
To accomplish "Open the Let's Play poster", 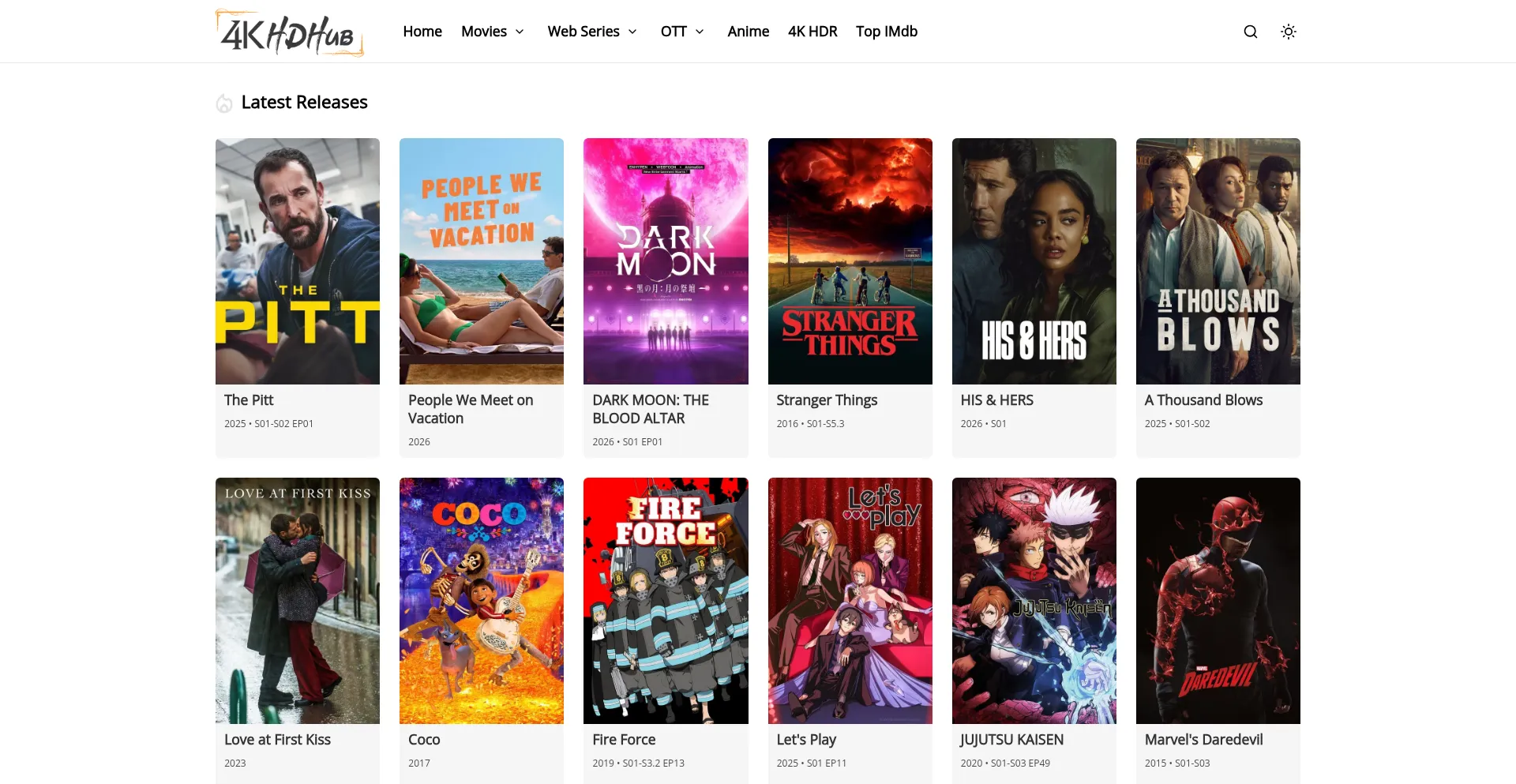I will (x=850, y=601).
